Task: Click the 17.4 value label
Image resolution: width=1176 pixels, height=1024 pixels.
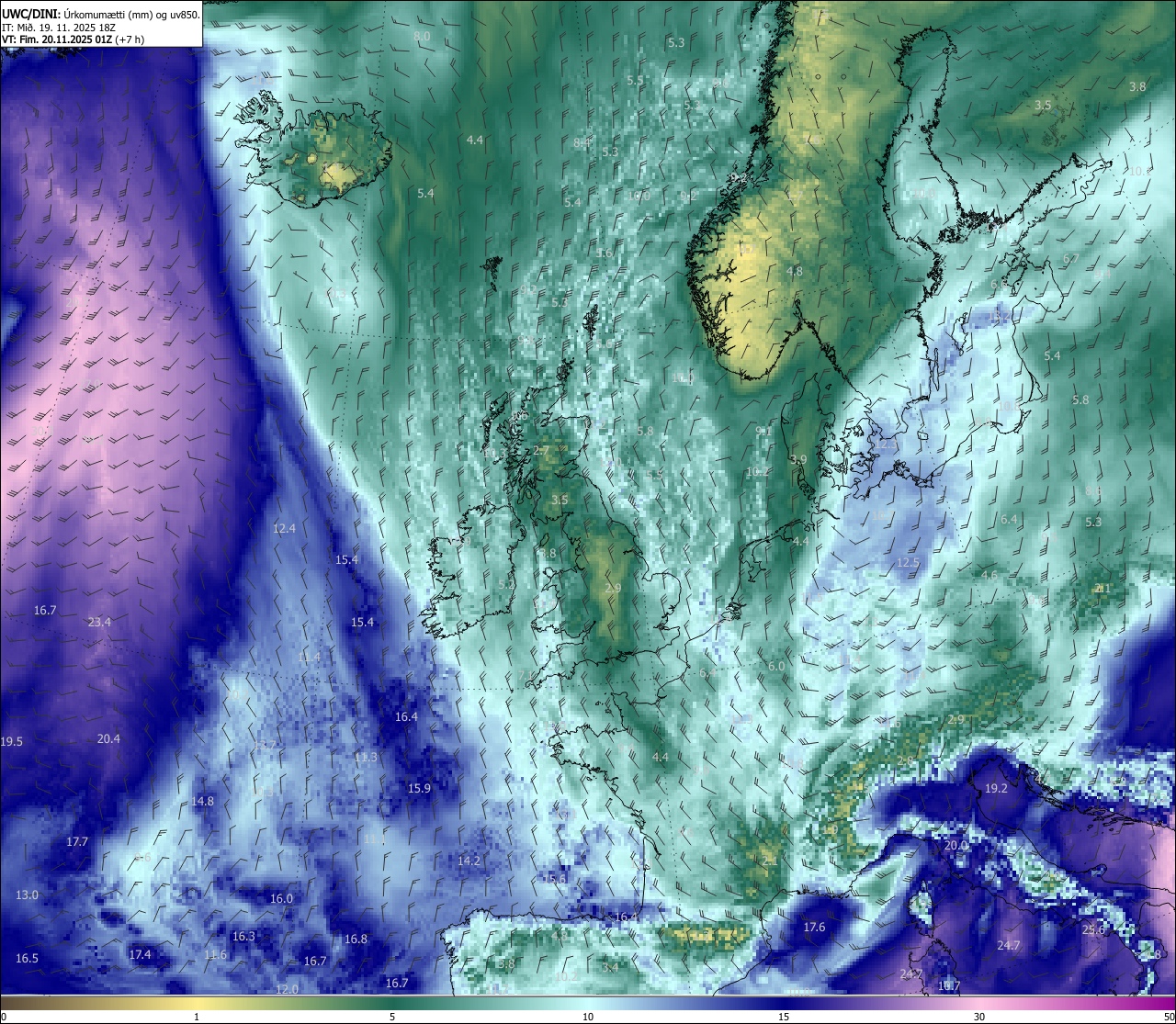Action: (140, 955)
